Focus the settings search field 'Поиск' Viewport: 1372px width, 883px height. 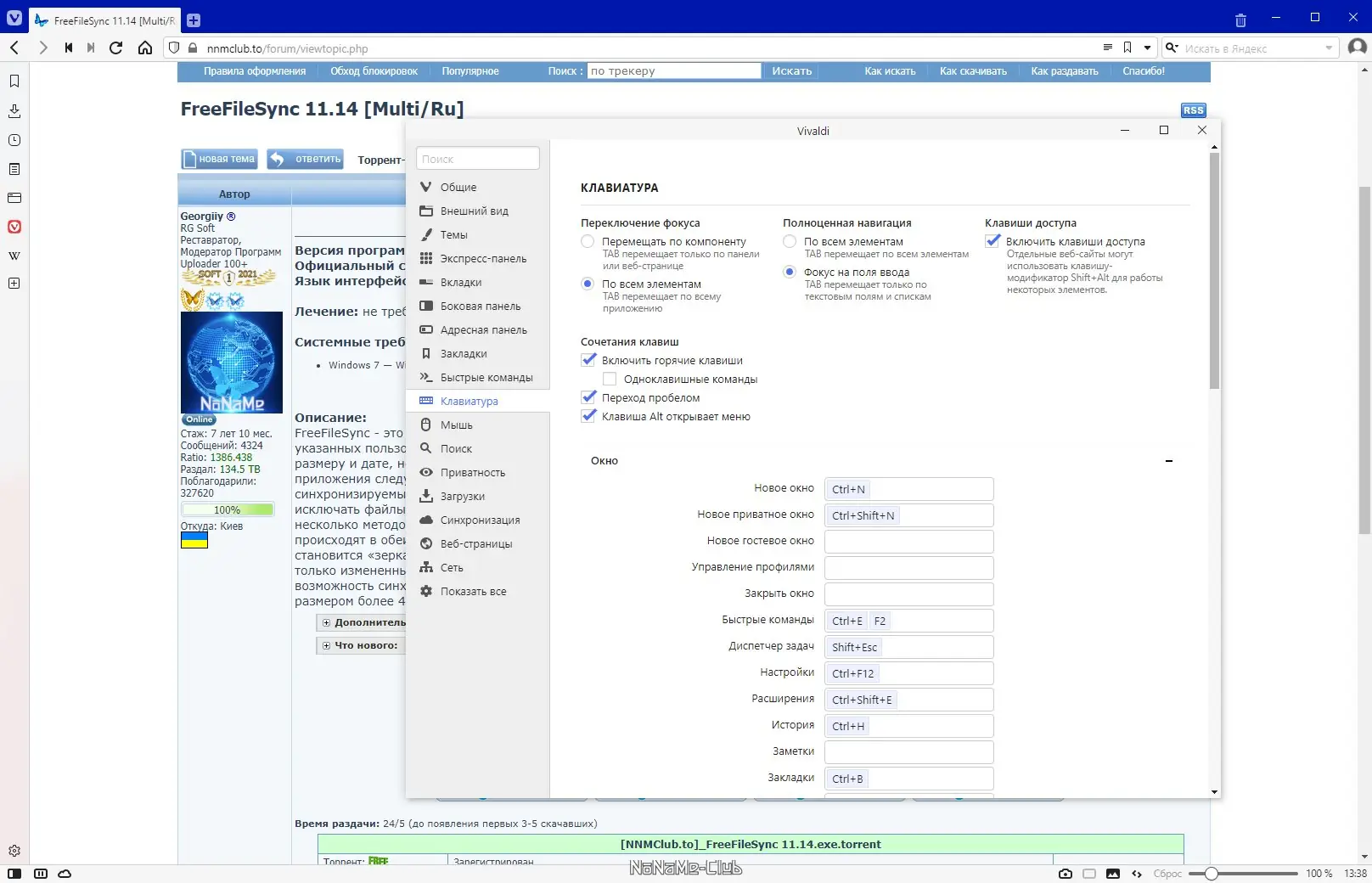coord(477,159)
